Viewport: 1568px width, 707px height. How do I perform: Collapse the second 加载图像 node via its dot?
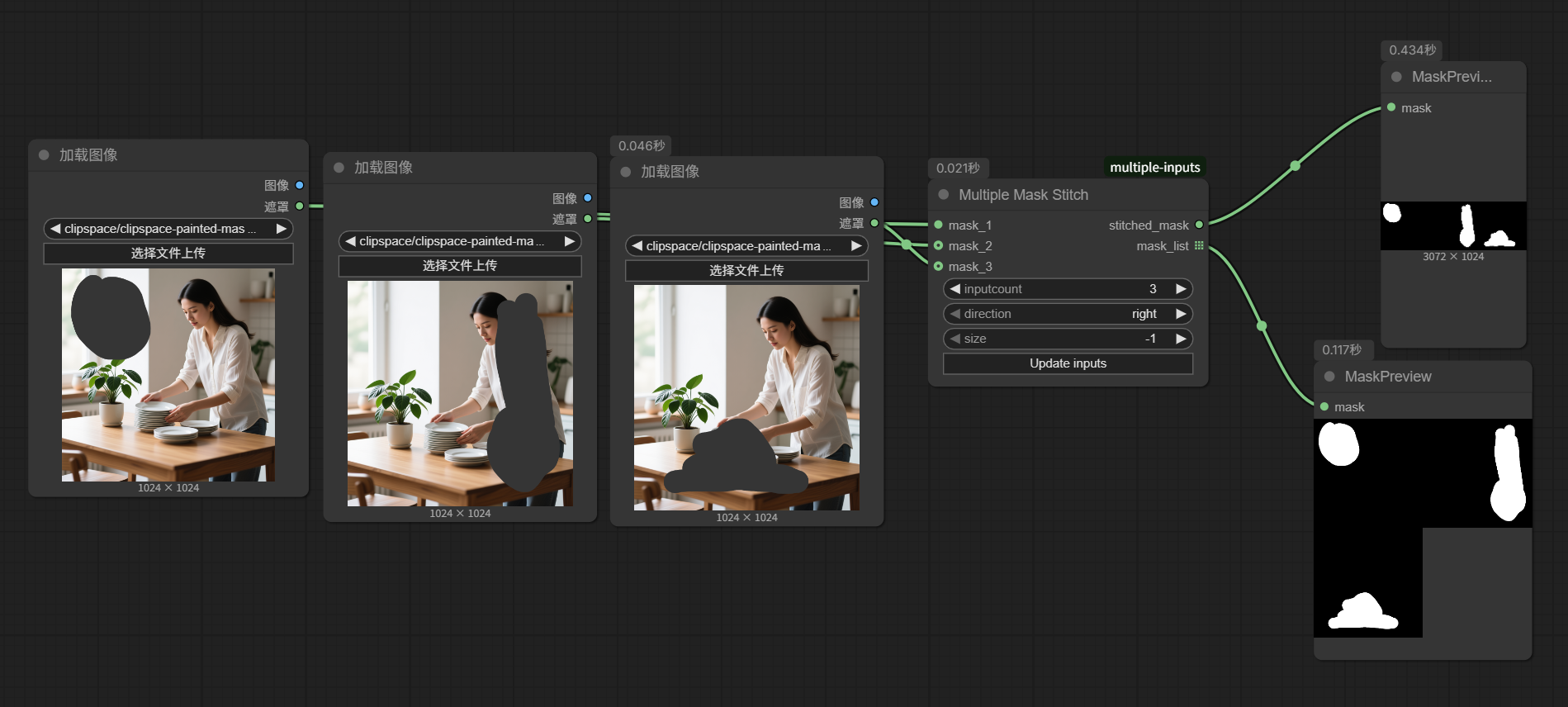(x=339, y=168)
